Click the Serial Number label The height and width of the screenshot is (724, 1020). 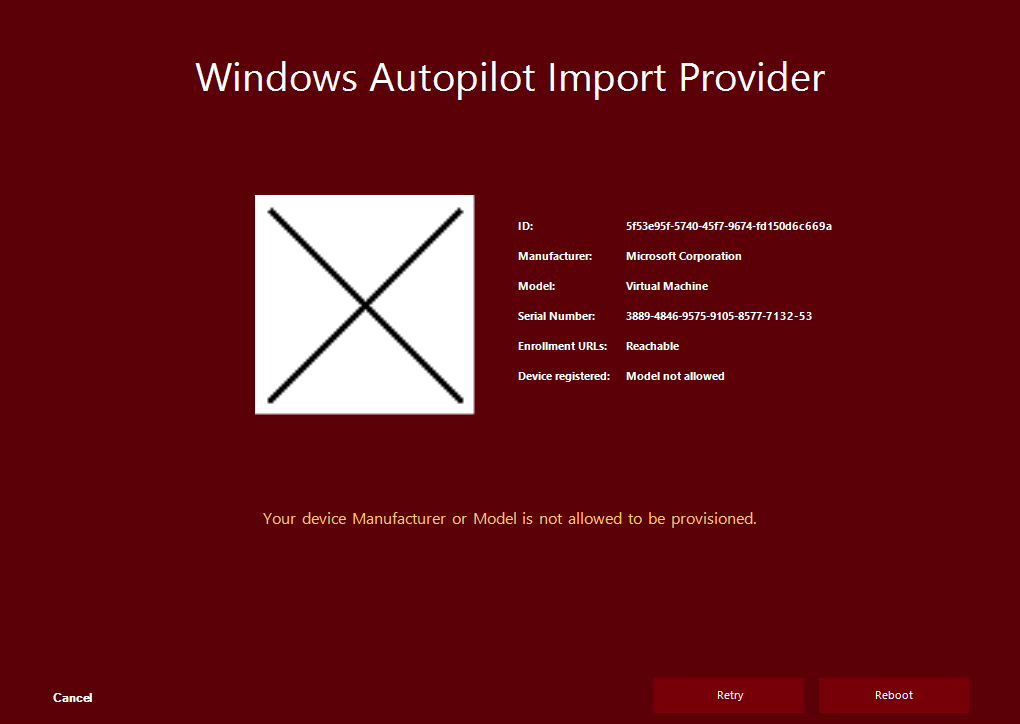click(x=556, y=316)
